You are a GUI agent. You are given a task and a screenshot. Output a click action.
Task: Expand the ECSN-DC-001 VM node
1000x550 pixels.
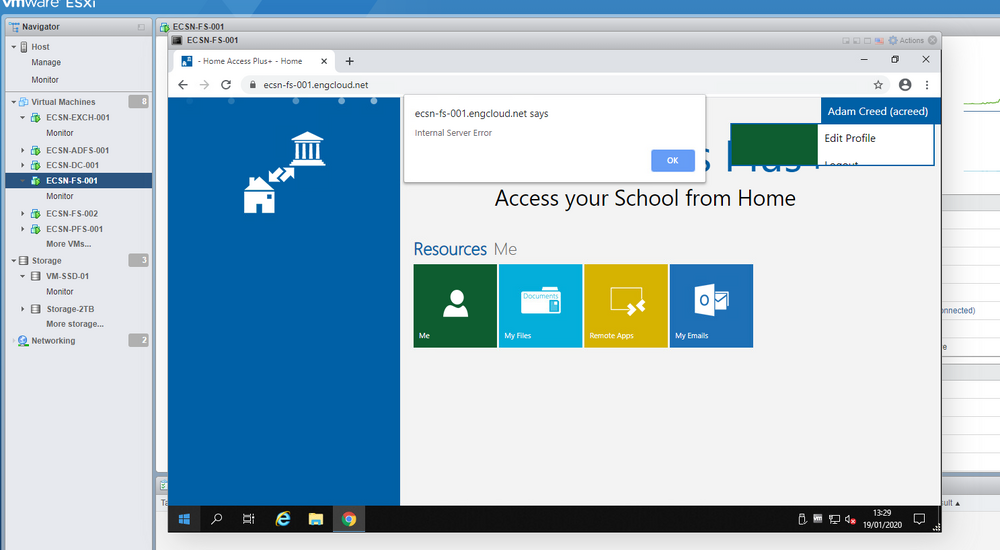pyautogui.click(x=22, y=165)
